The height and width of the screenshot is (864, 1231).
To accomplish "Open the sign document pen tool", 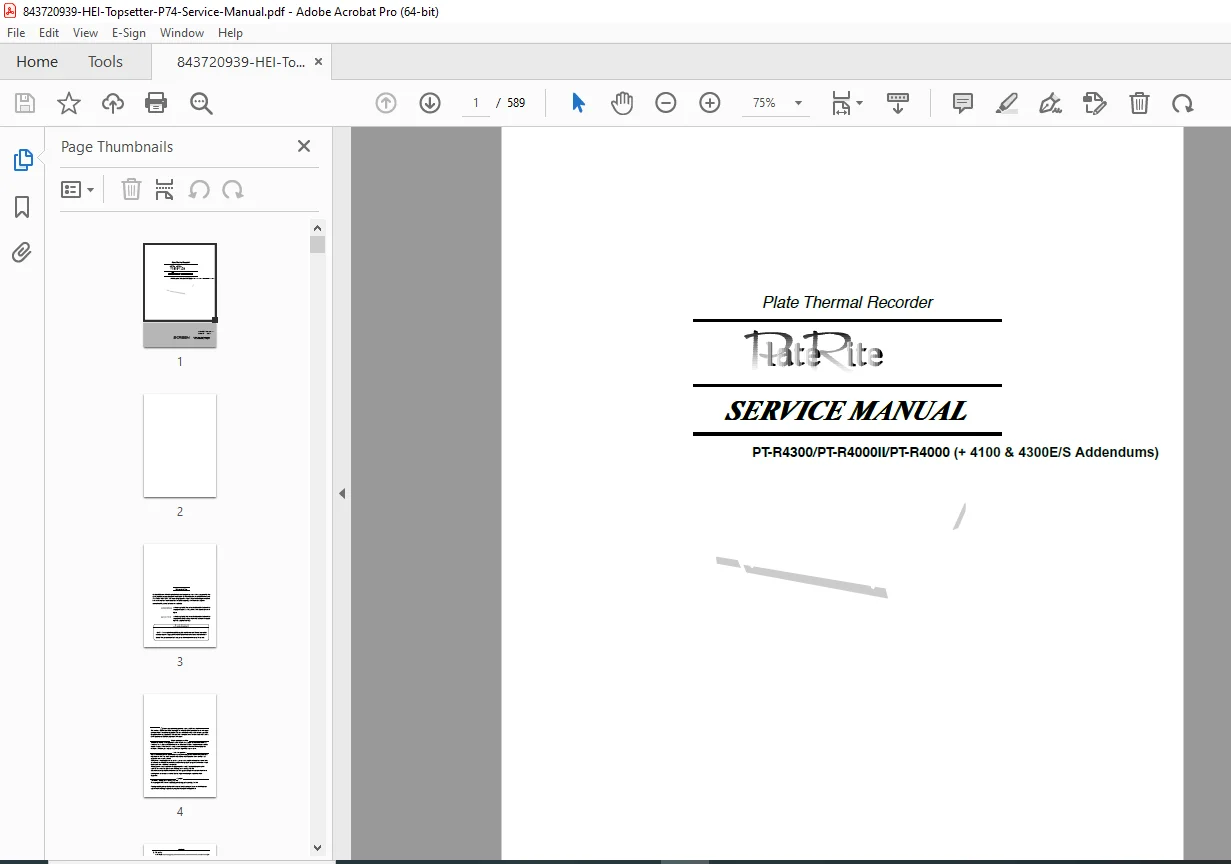I will tap(1050, 103).
